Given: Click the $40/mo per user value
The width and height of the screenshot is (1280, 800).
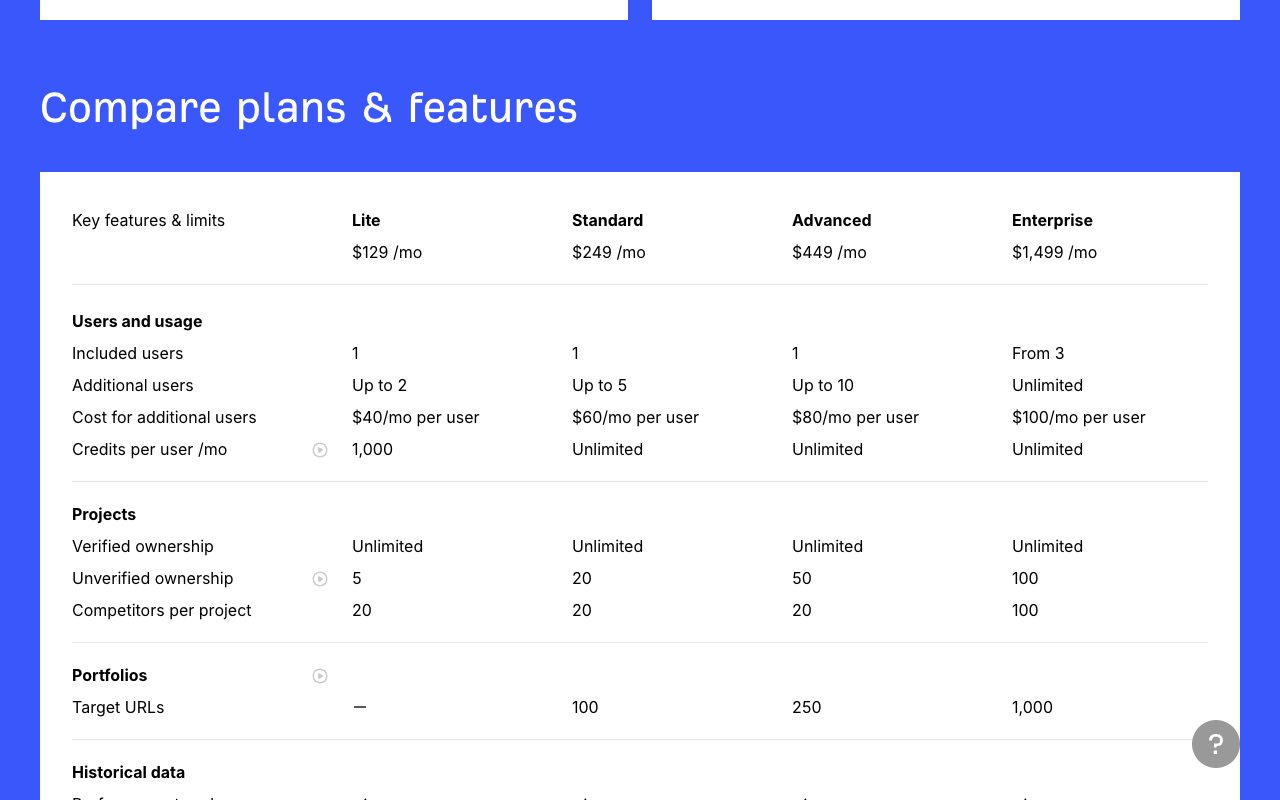Looking at the screenshot, I should (x=415, y=417).
